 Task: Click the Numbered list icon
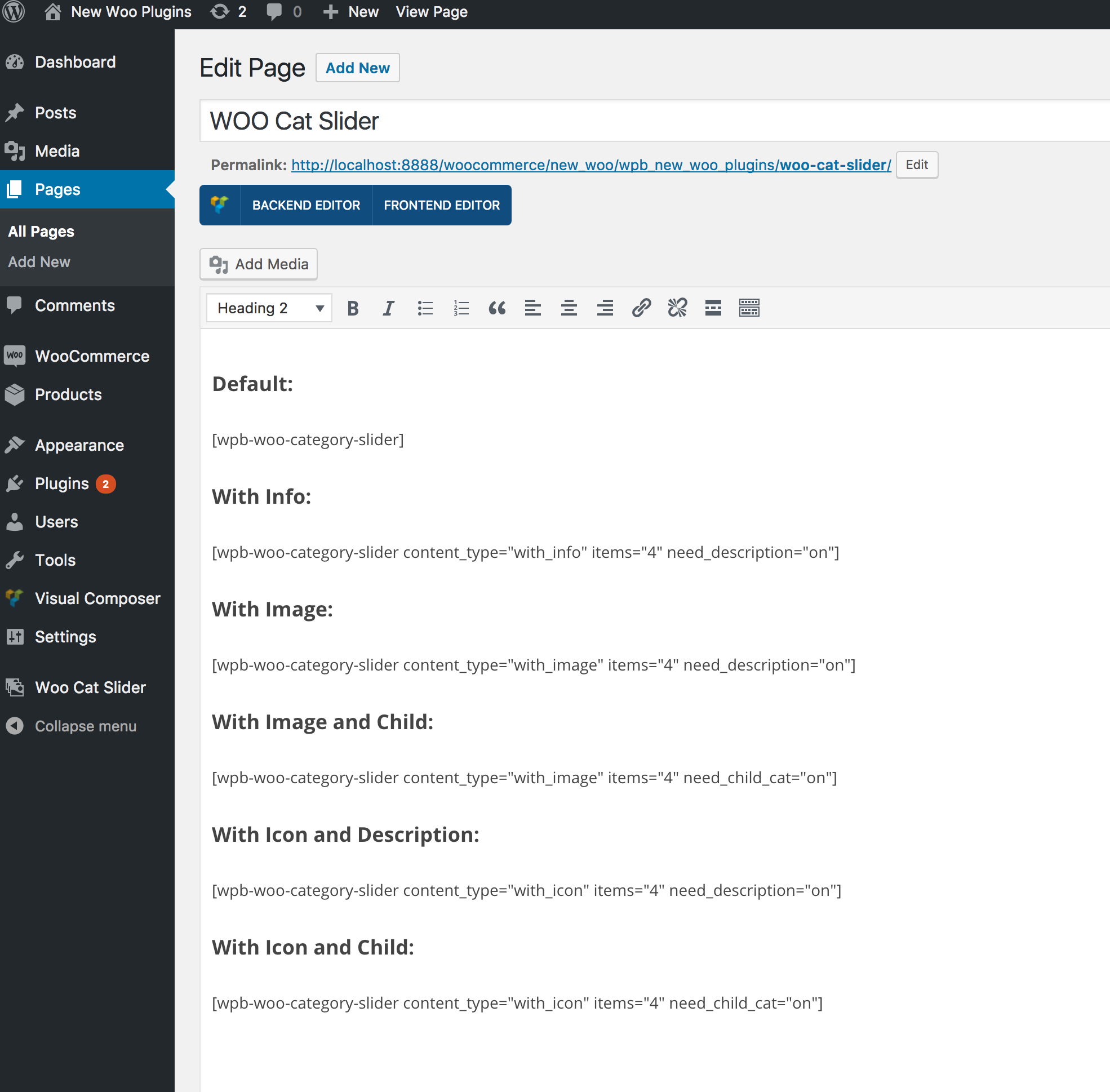[x=461, y=308]
